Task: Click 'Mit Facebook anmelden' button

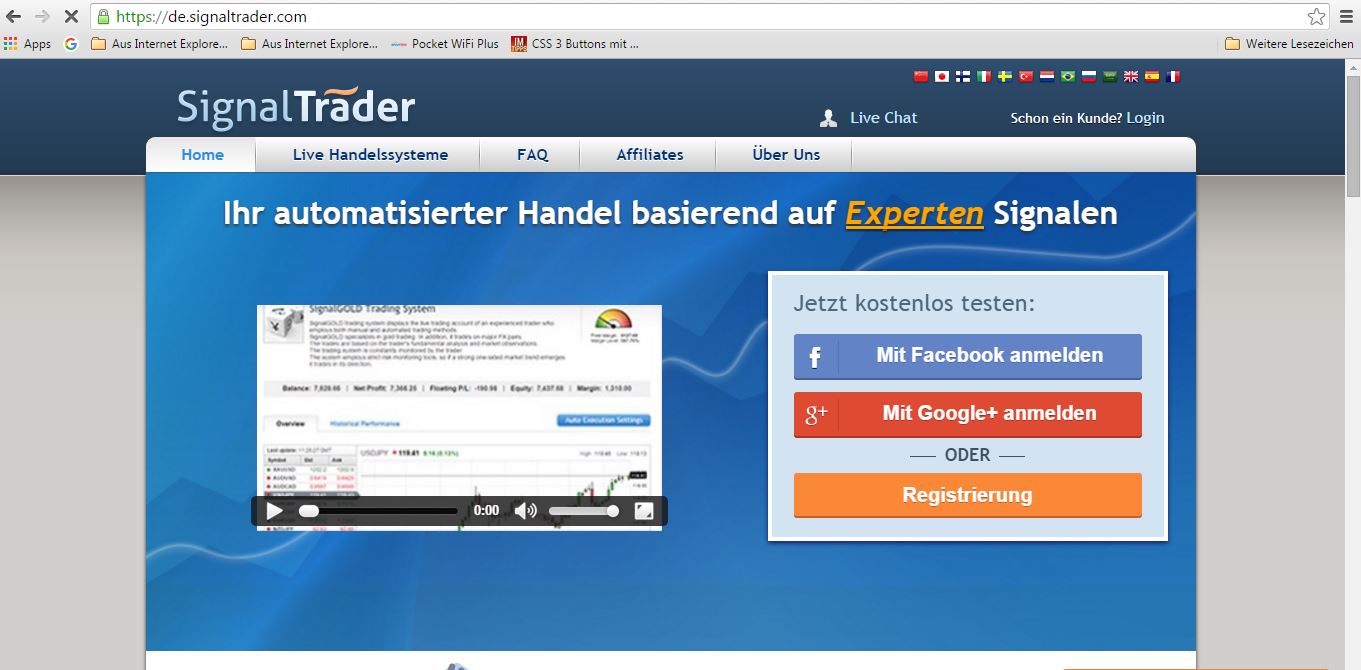Action: tap(967, 356)
